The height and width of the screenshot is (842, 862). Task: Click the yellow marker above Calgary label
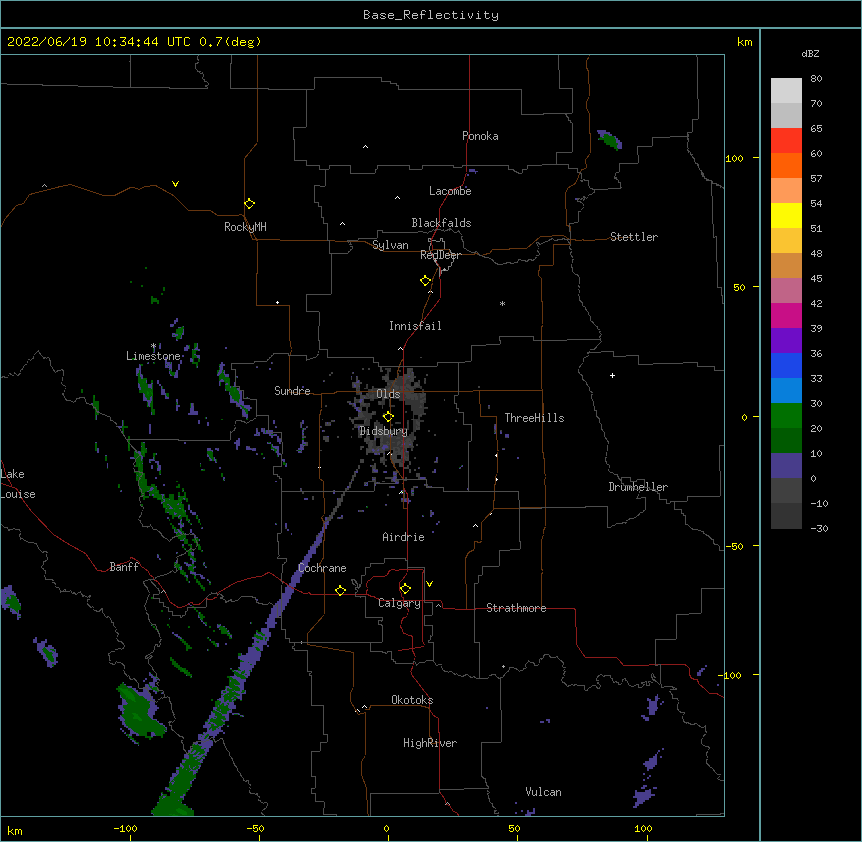pos(405,589)
